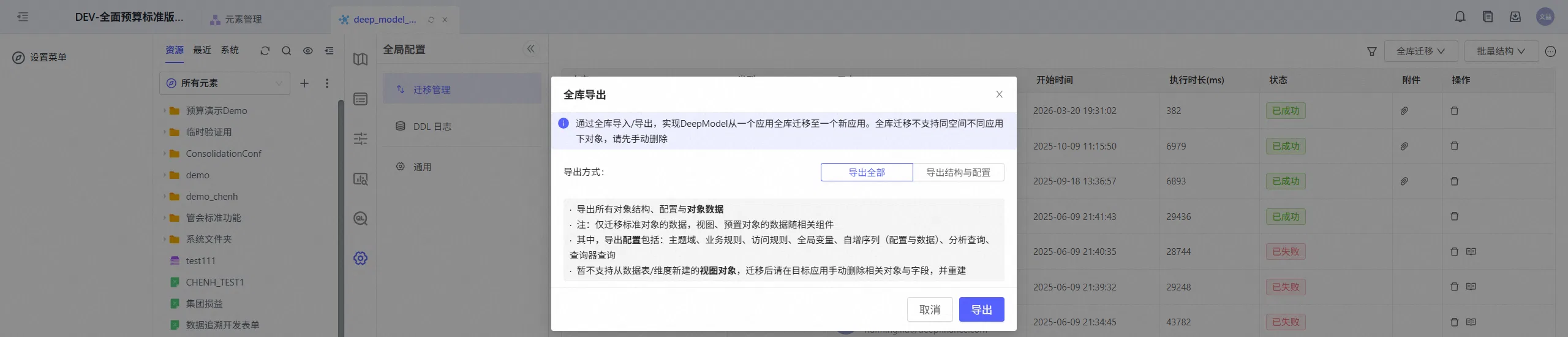Select 集团损益 in resource tree

(x=204, y=304)
